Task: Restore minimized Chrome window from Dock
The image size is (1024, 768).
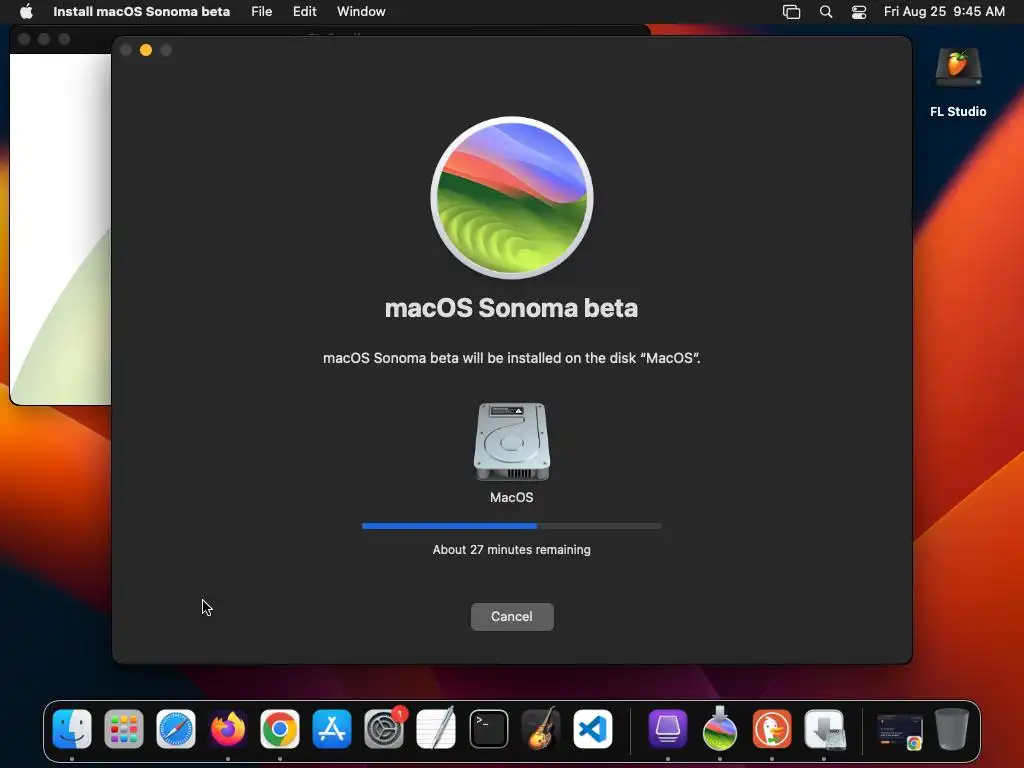Action: (x=900, y=731)
